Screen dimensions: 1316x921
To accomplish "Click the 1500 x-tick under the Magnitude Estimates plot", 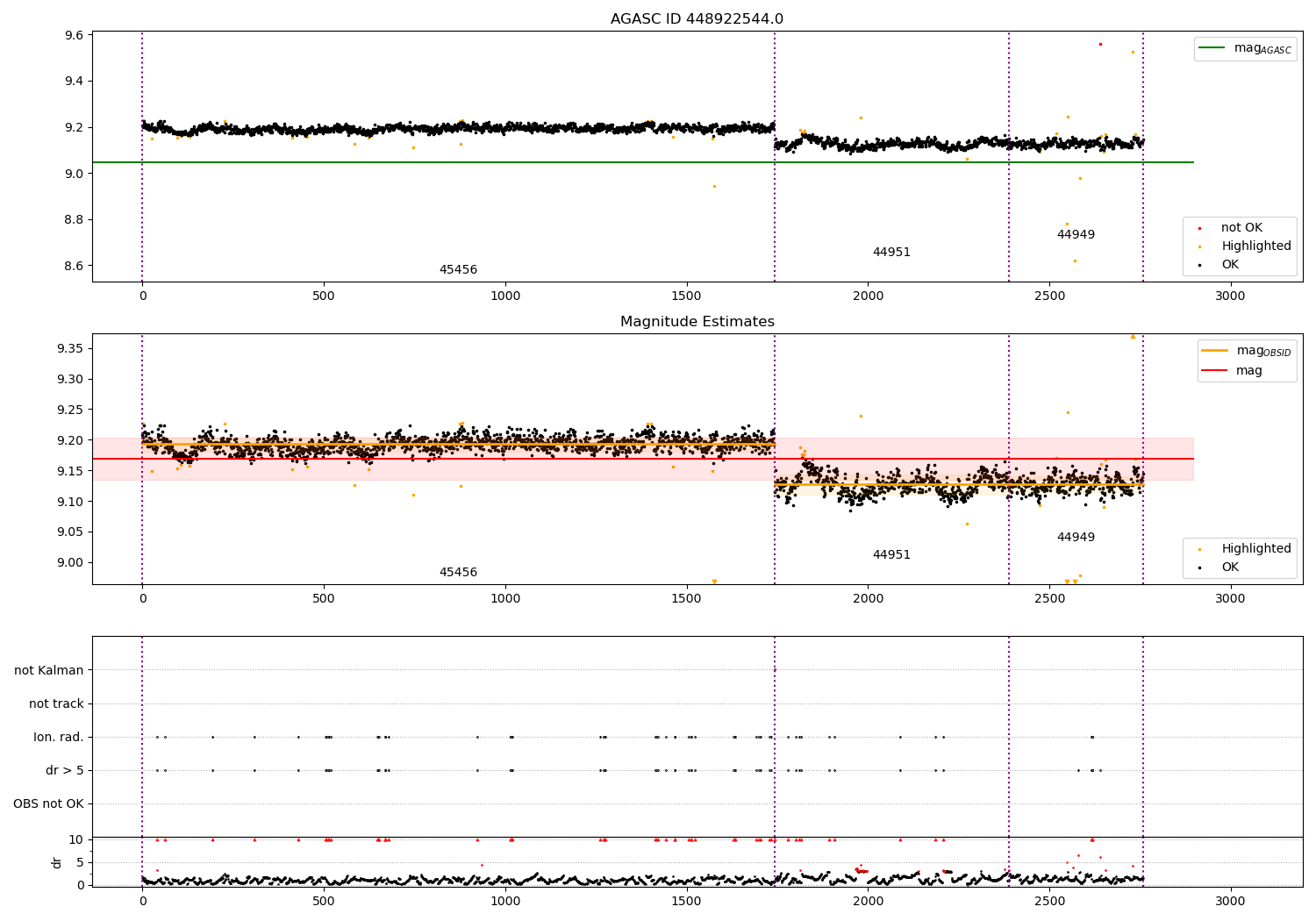I will click(686, 599).
